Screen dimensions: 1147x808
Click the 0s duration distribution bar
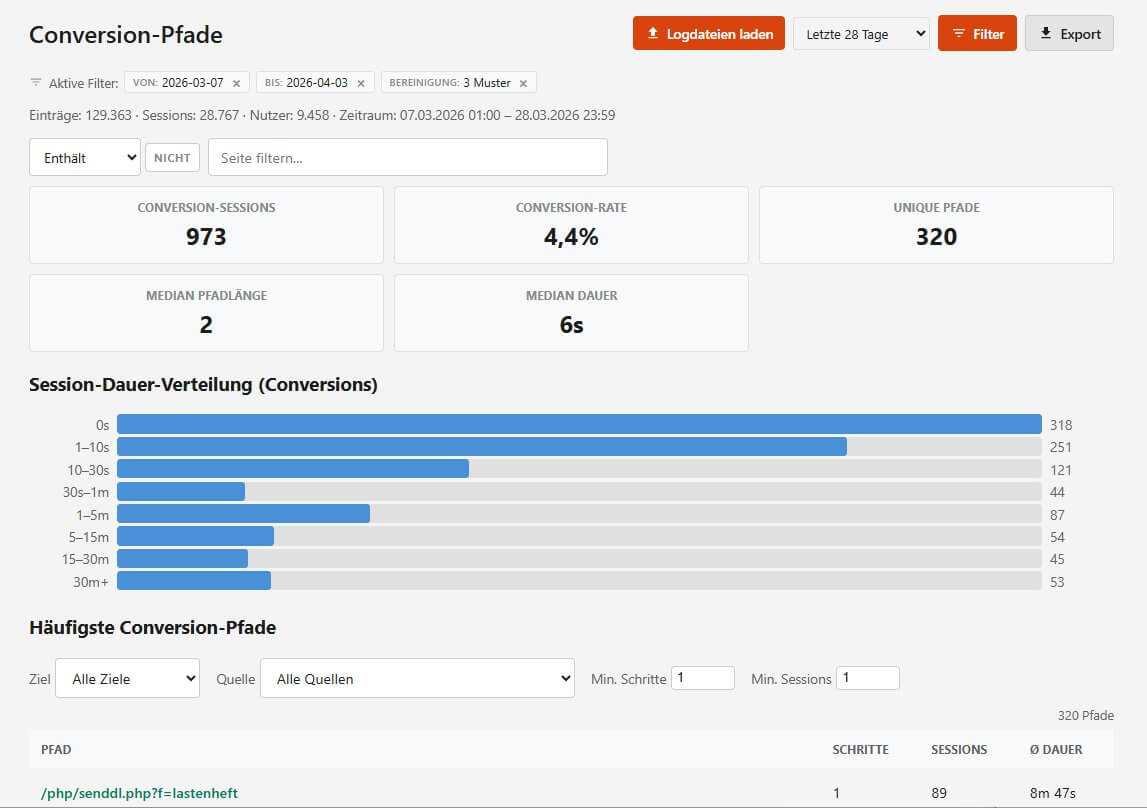(579, 425)
